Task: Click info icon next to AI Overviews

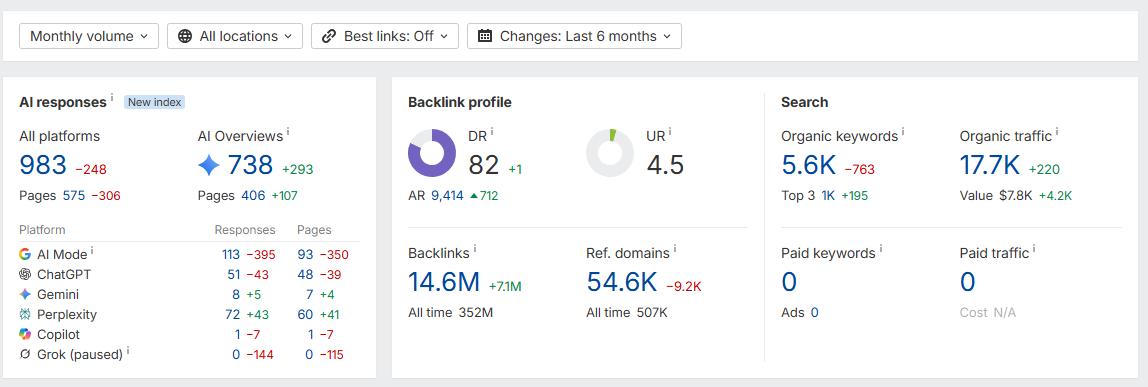Action: [288, 132]
